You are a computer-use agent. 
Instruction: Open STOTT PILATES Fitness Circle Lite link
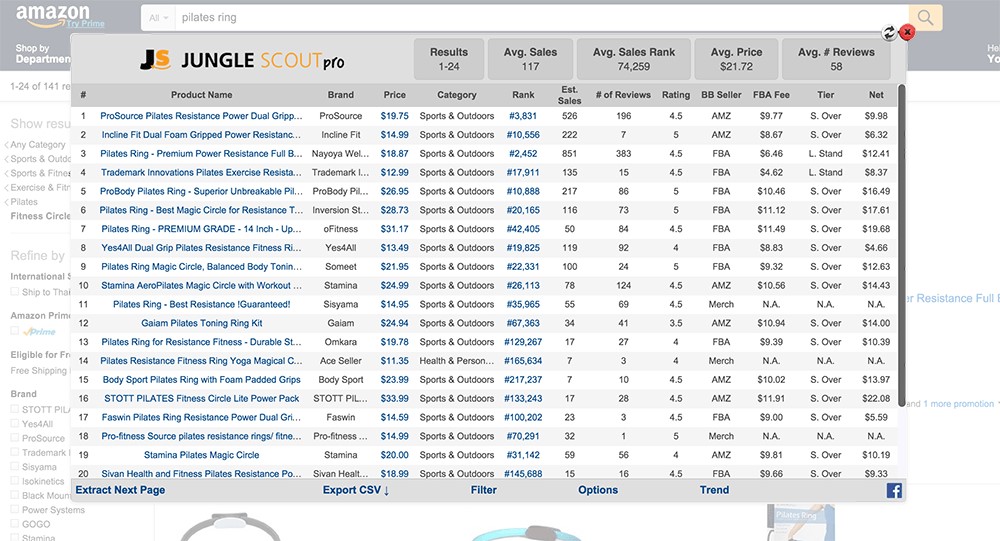202,398
